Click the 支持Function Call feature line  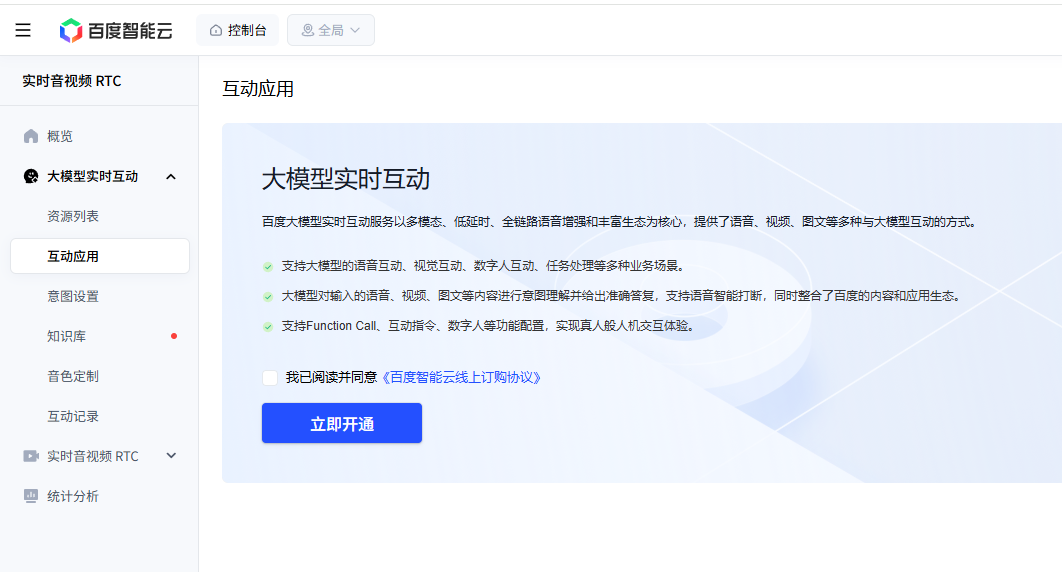[x=489, y=326]
